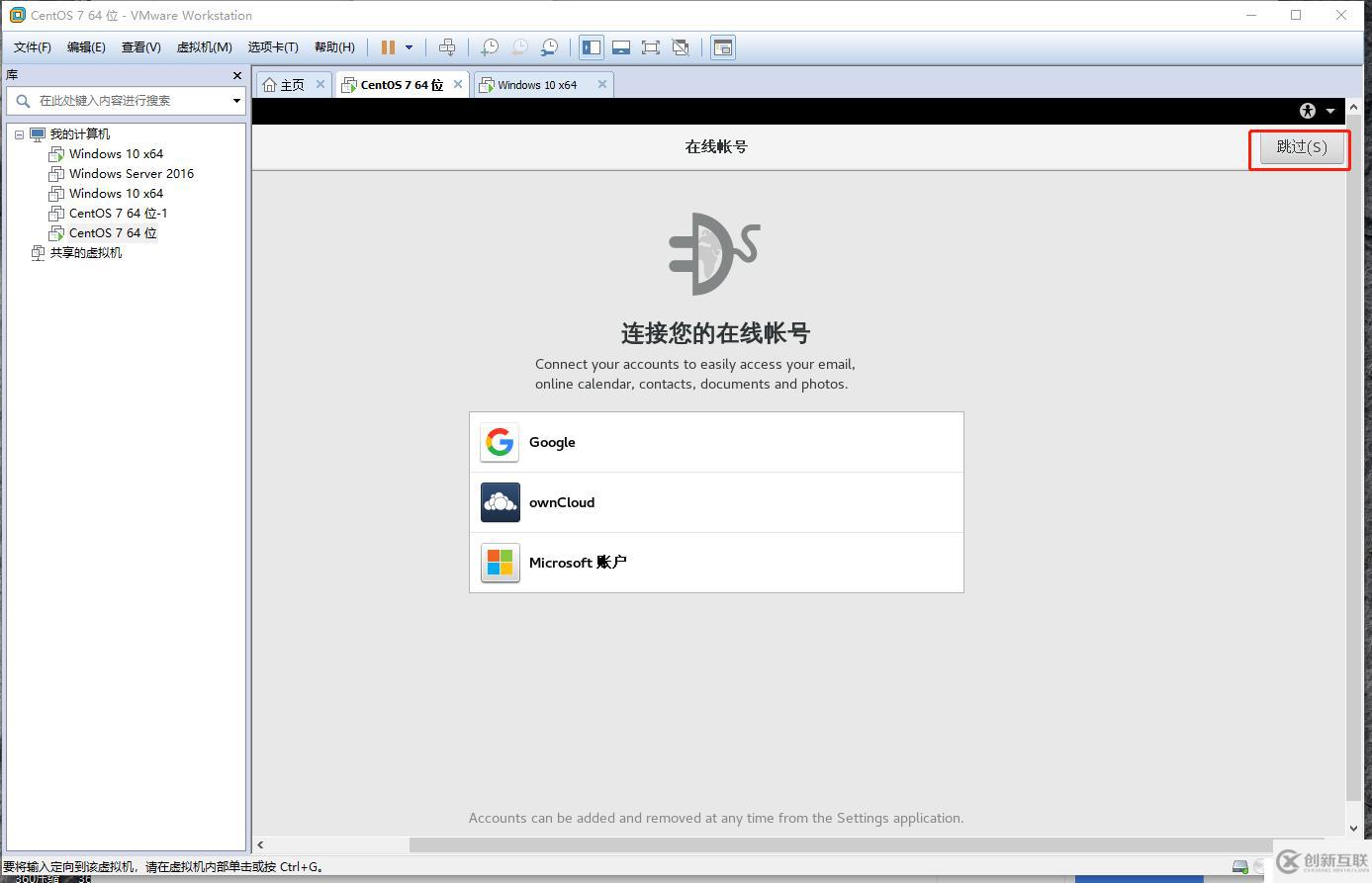Click the Google logo icon
This screenshot has width=1372, height=883.
coord(500,442)
